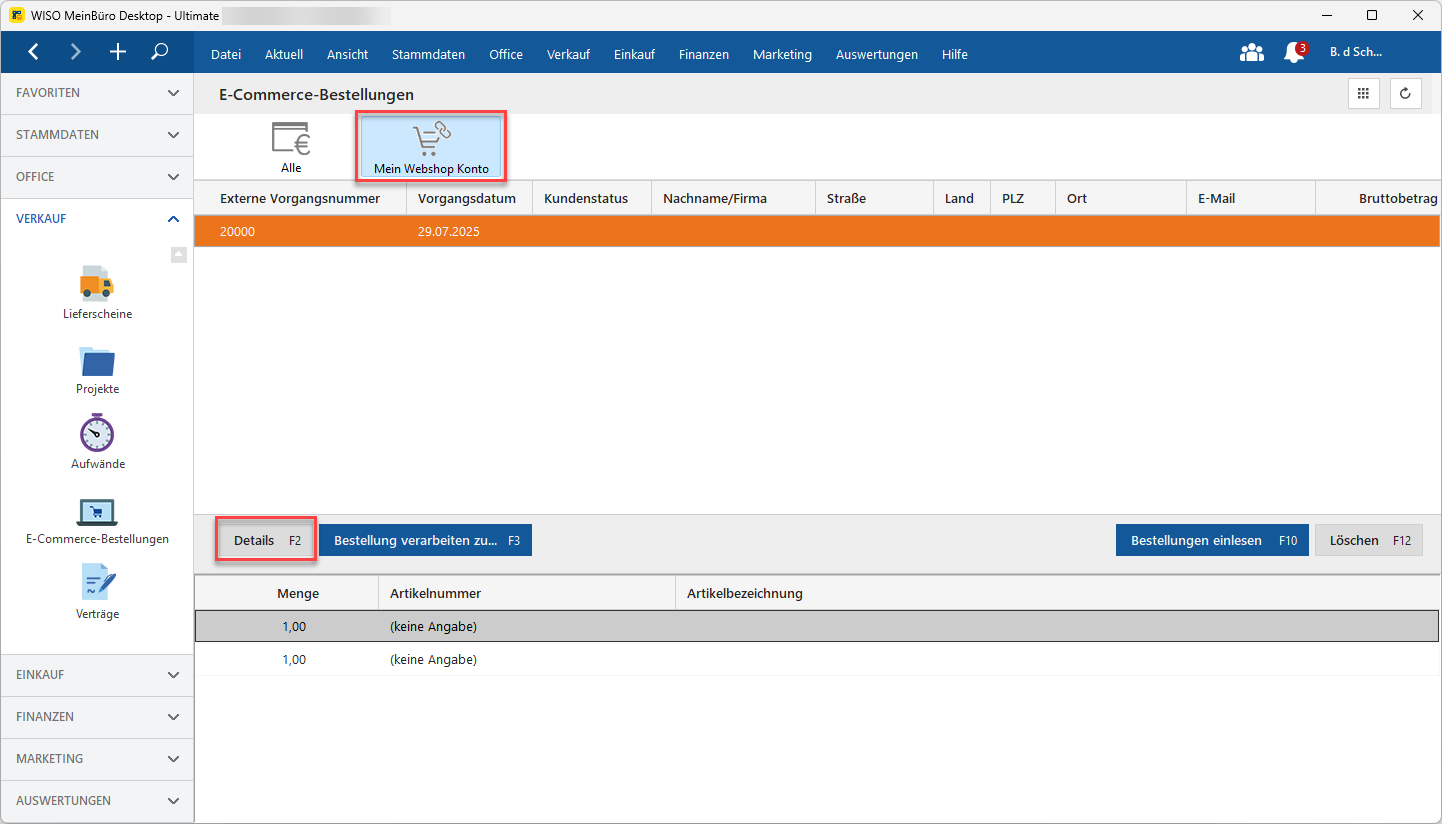Create new item with plus icon
Viewport: 1442px width, 824px height.
118,52
